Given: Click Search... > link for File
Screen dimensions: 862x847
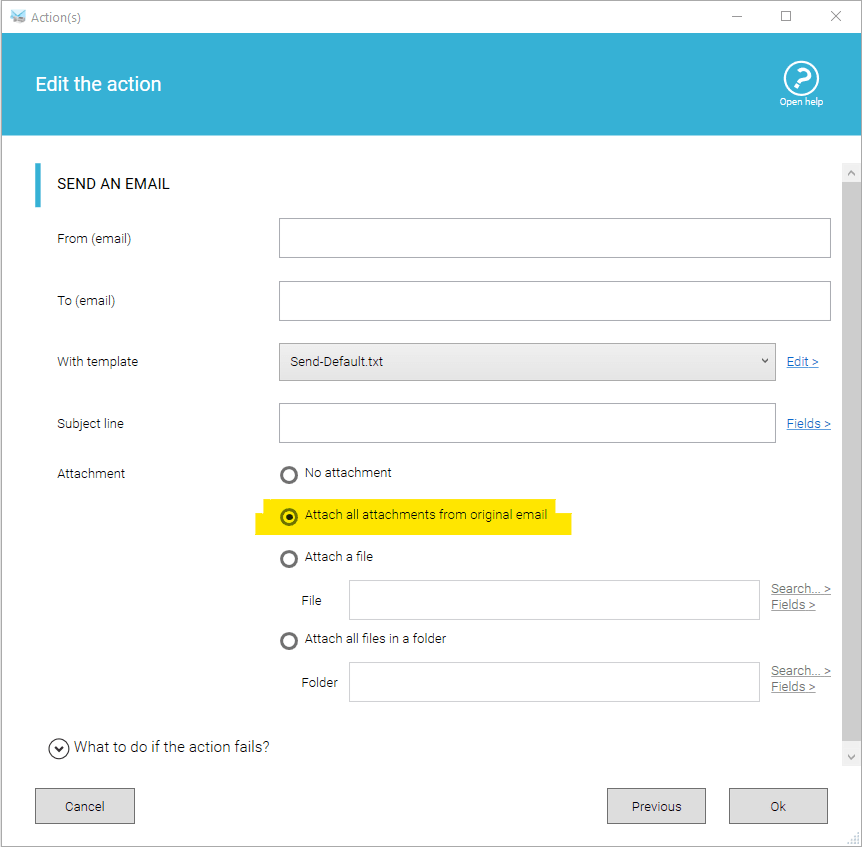Looking at the screenshot, I should (x=800, y=588).
